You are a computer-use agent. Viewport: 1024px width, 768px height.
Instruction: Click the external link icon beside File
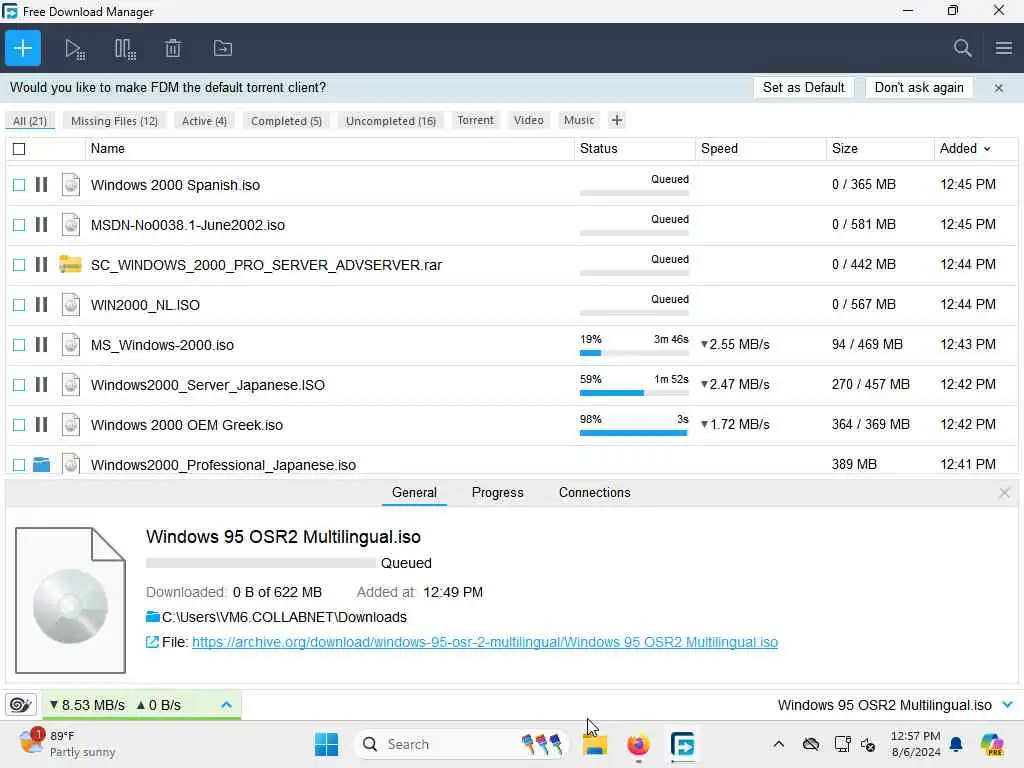coord(152,643)
